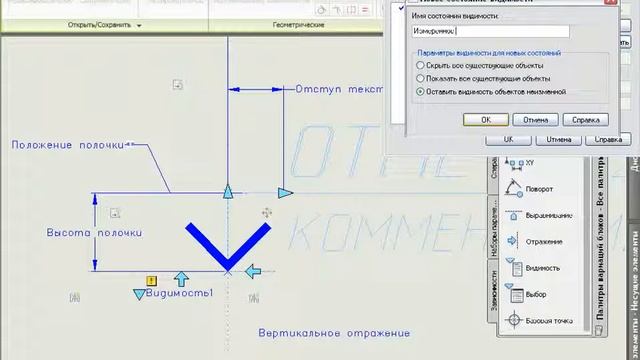Click the upward flip arrow grip
The image size is (640, 360).
(x=181, y=279)
